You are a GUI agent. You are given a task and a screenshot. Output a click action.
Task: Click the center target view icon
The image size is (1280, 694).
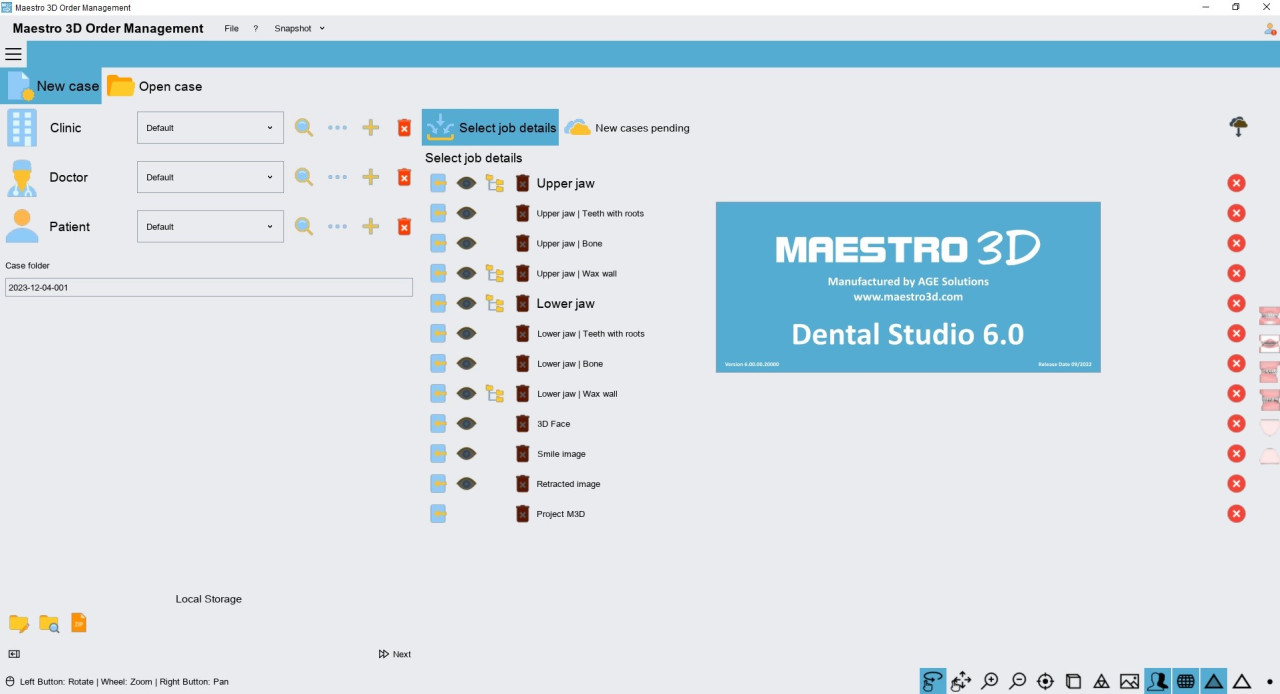1045,681
